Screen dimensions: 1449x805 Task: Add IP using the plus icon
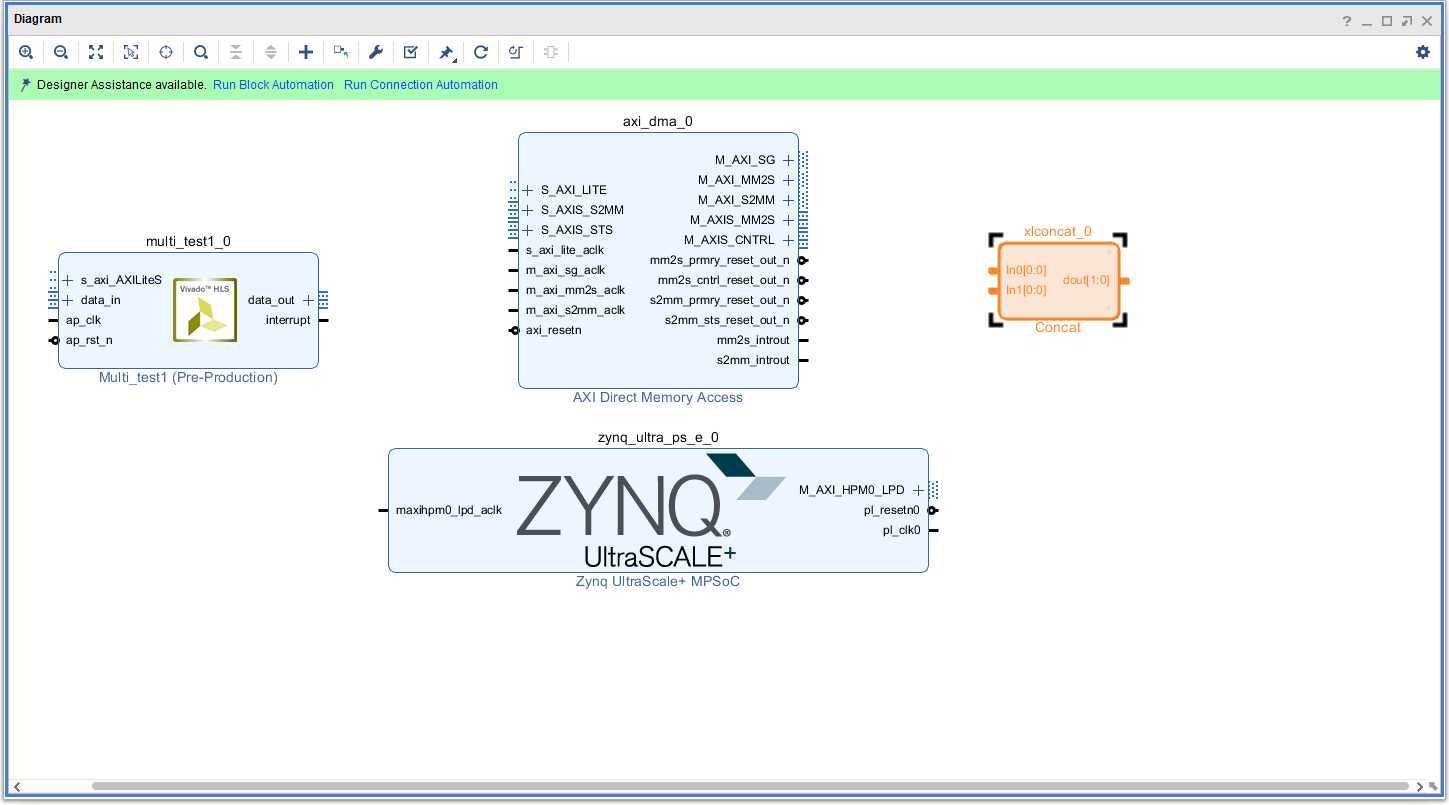(x=306, y=52)
